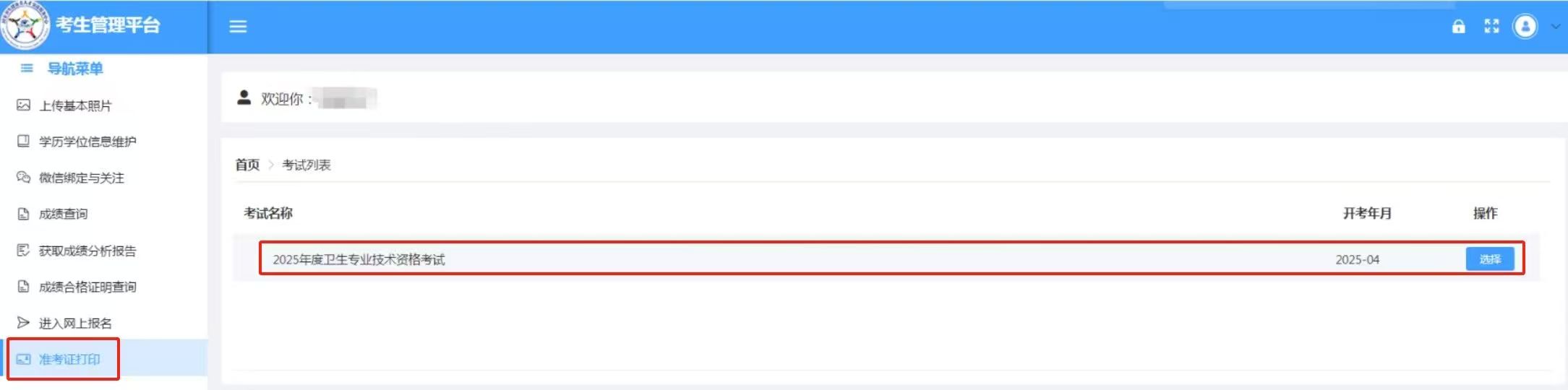
Task: Open 成绩查询 from navigation
Action: 63,214
